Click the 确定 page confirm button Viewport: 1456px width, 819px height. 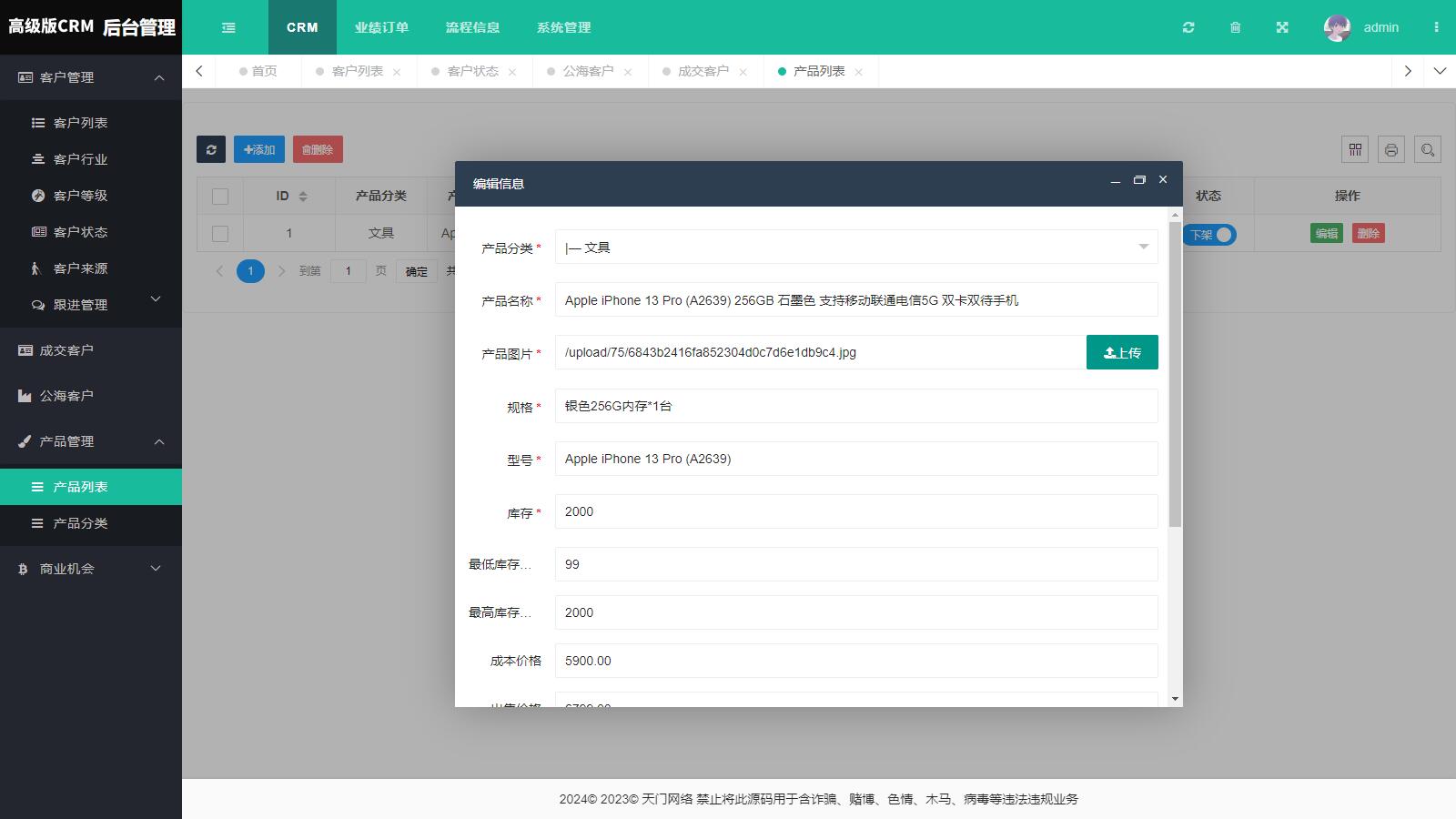(x=416, y=270)
